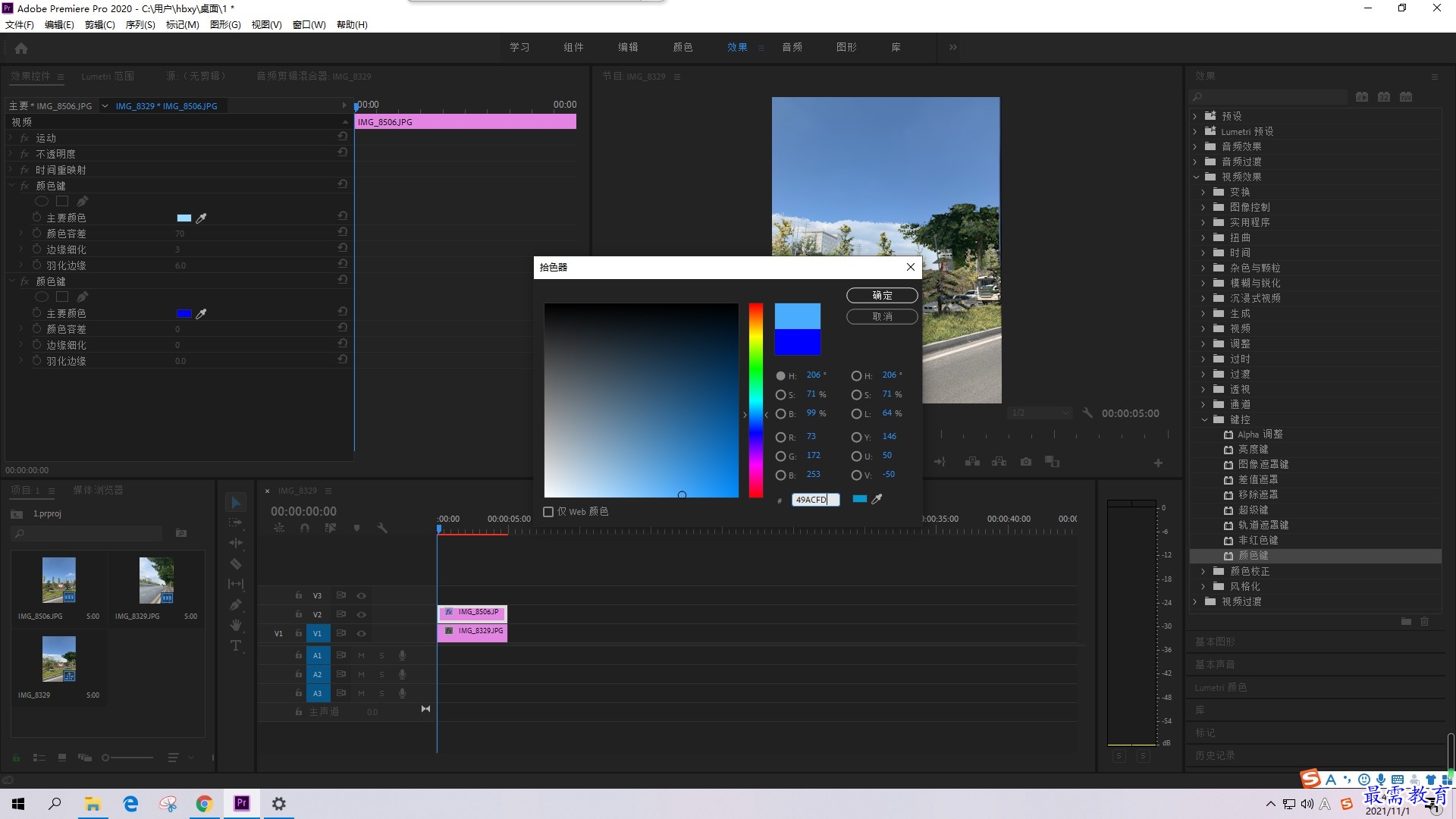
Task: Collapse the 视频效果 folder
Action: (1196, 177)
